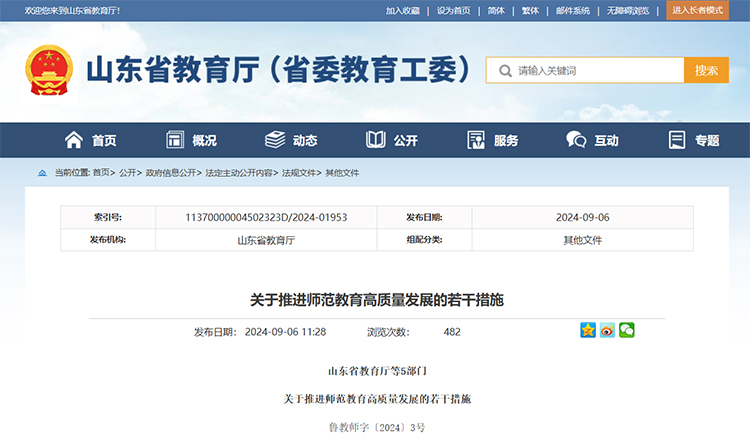Switch to 简体 simplified Chinese
Screen dimensions: 750x443
coord(496,10)
